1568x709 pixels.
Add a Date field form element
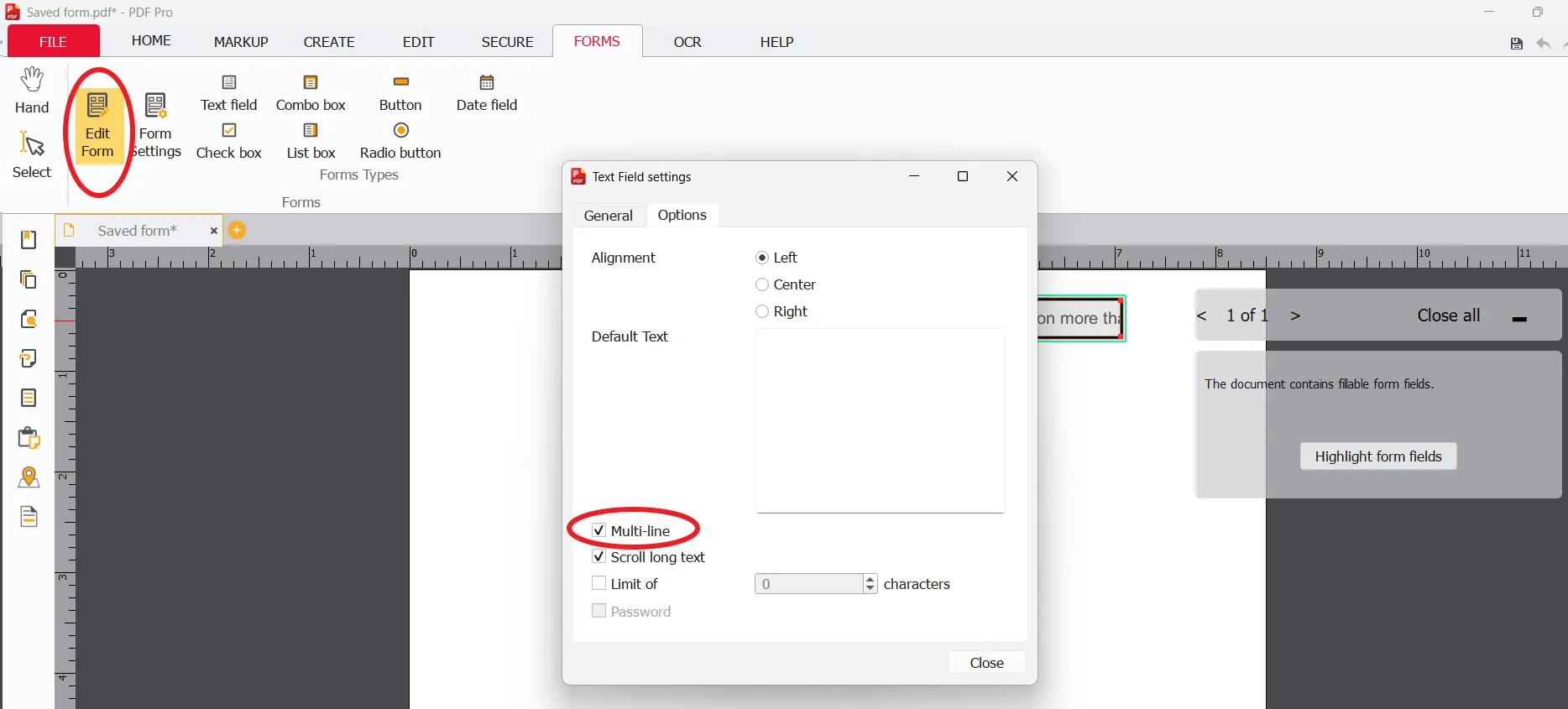[487, 93]
